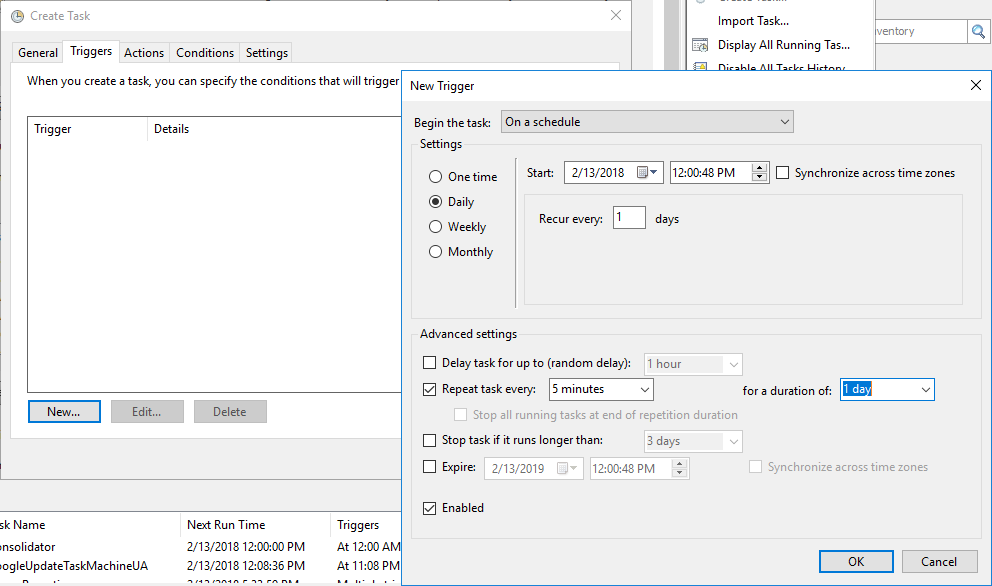Click the Edit... trigger button
This screenshot has width=992, height=586.
click(147, 411)
